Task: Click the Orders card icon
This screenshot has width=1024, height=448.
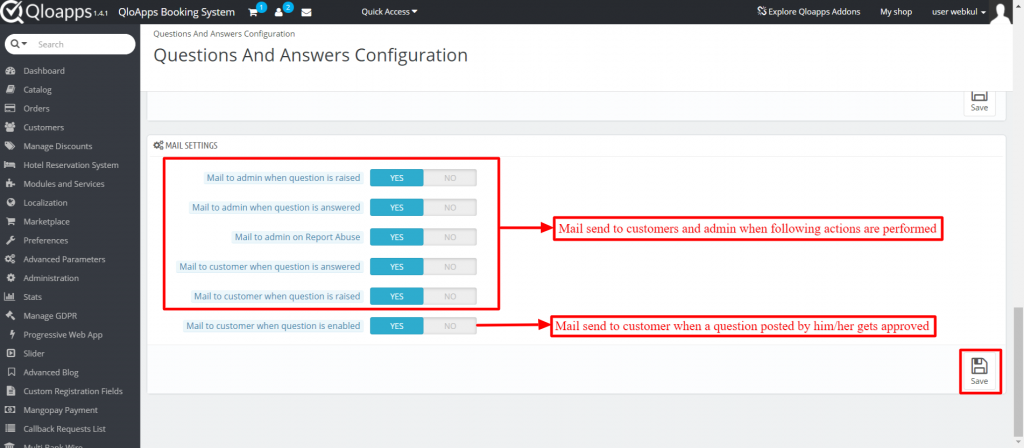Action: click(10, 108)
